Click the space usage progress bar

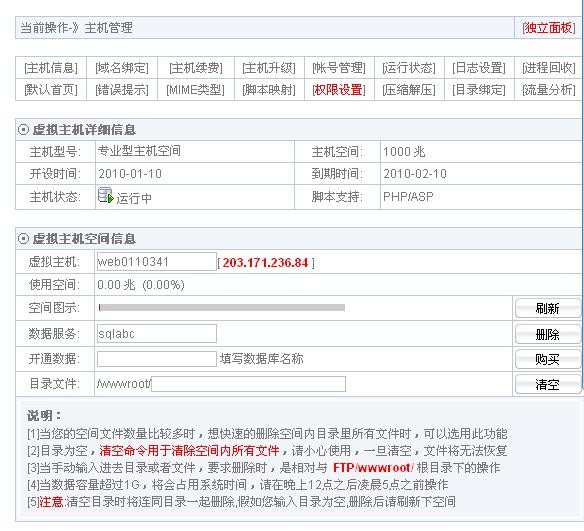pos(222,307)
